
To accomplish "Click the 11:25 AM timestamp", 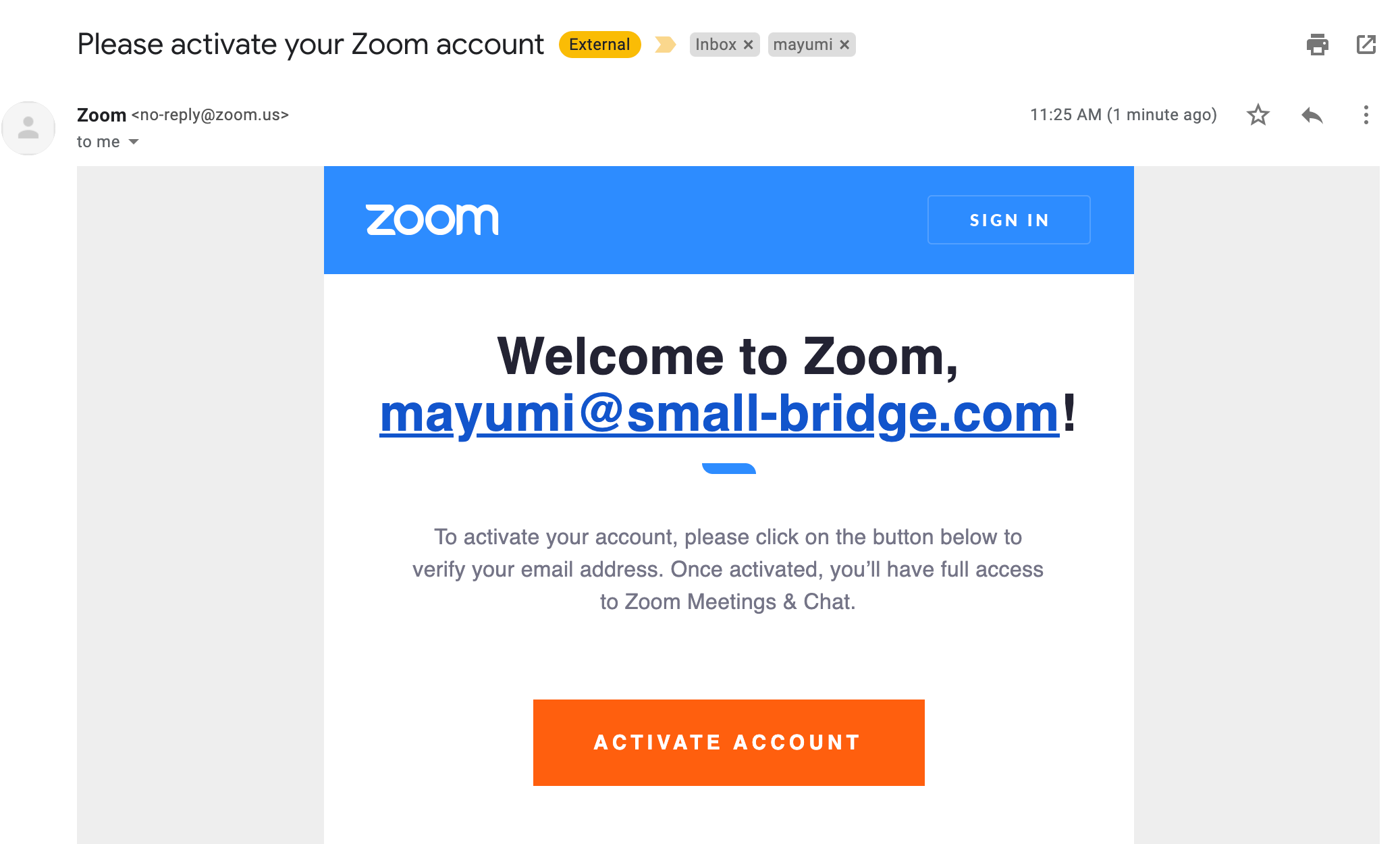I will click(x=1123, y=115).
